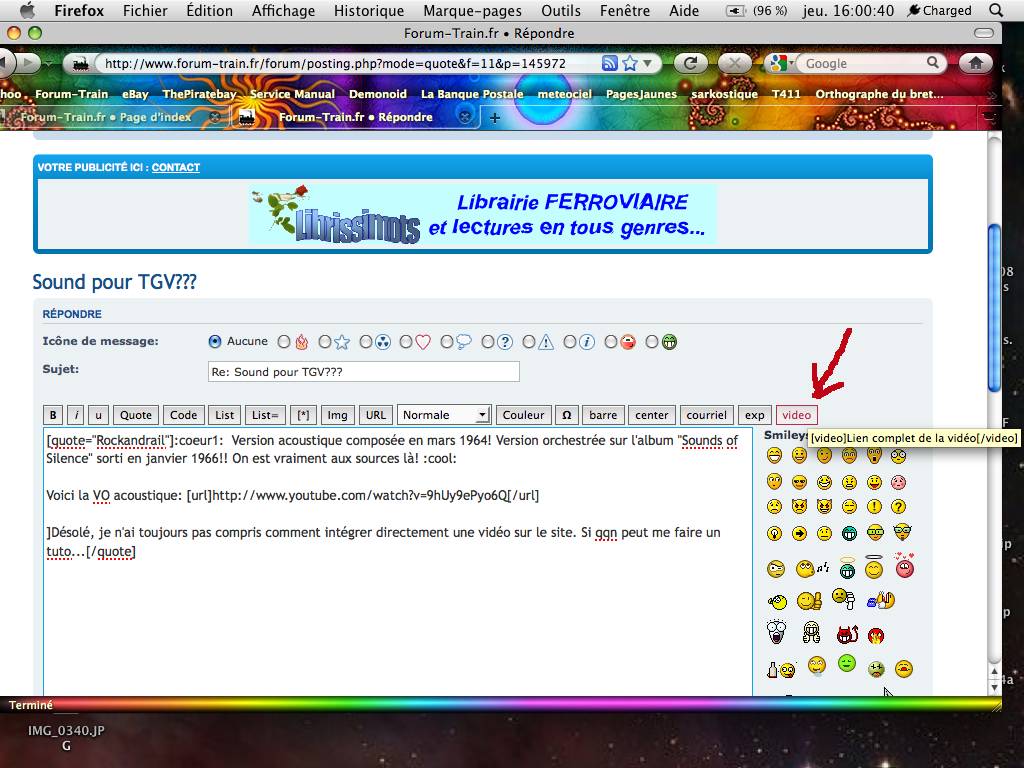The image size is (1024, 768).
Task: Click the courriel BBCode button
Action: [x=707, y=415]
